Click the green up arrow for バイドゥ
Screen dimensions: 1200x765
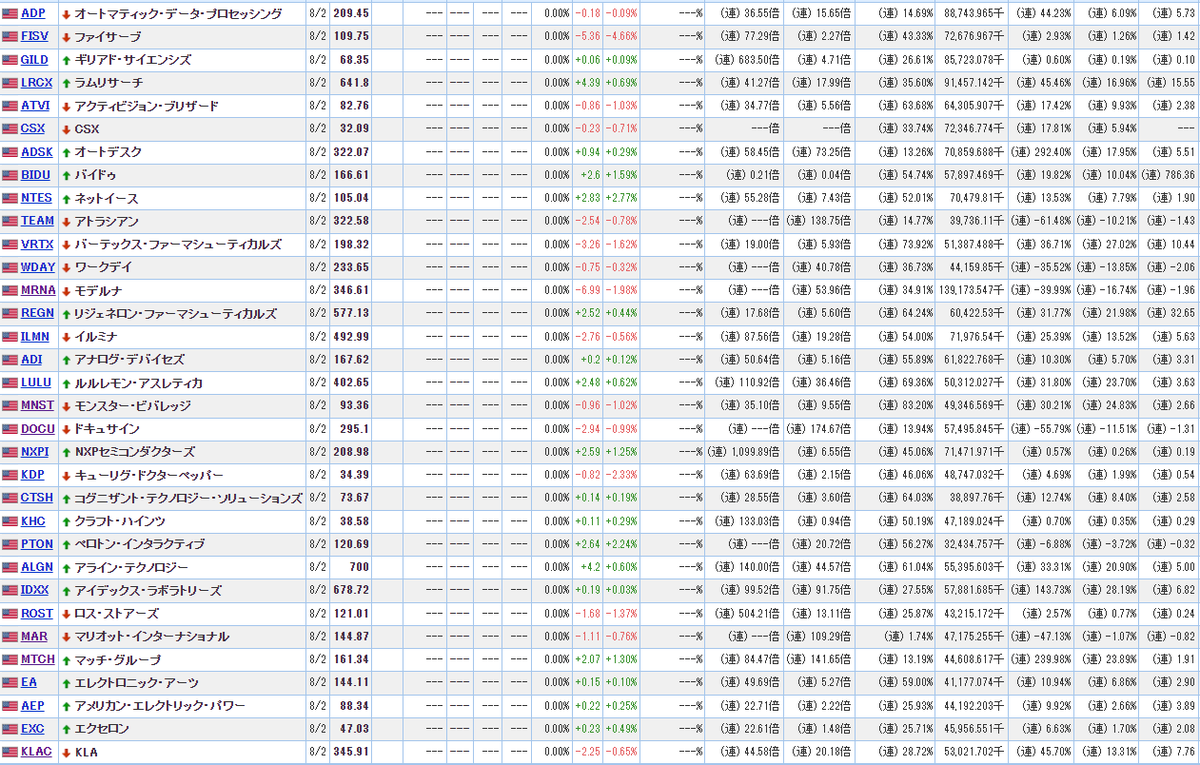pyautogui.click(x=66, y=175)
